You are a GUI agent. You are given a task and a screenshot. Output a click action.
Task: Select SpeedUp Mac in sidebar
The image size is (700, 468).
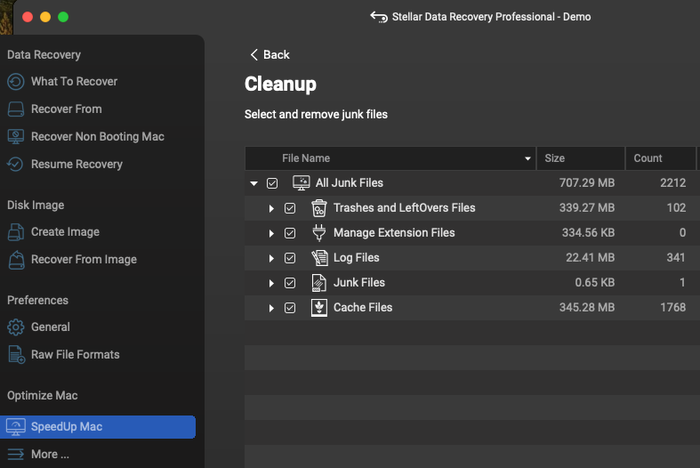[98, 427]
